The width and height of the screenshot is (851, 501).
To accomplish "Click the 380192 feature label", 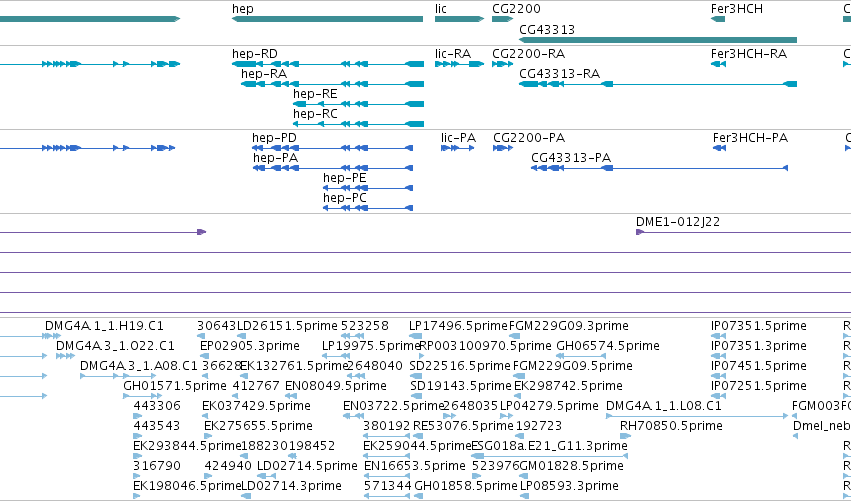I will [x=387, y=426].
